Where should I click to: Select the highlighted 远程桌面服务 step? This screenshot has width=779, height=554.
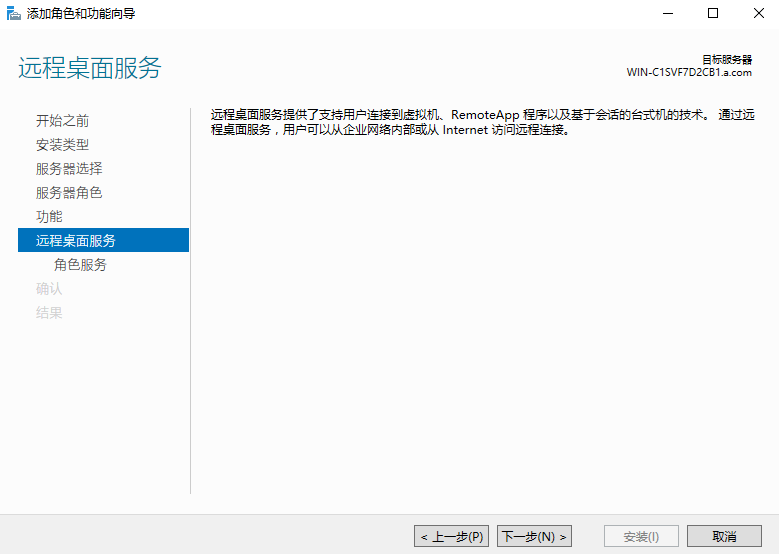pos(103,240)
